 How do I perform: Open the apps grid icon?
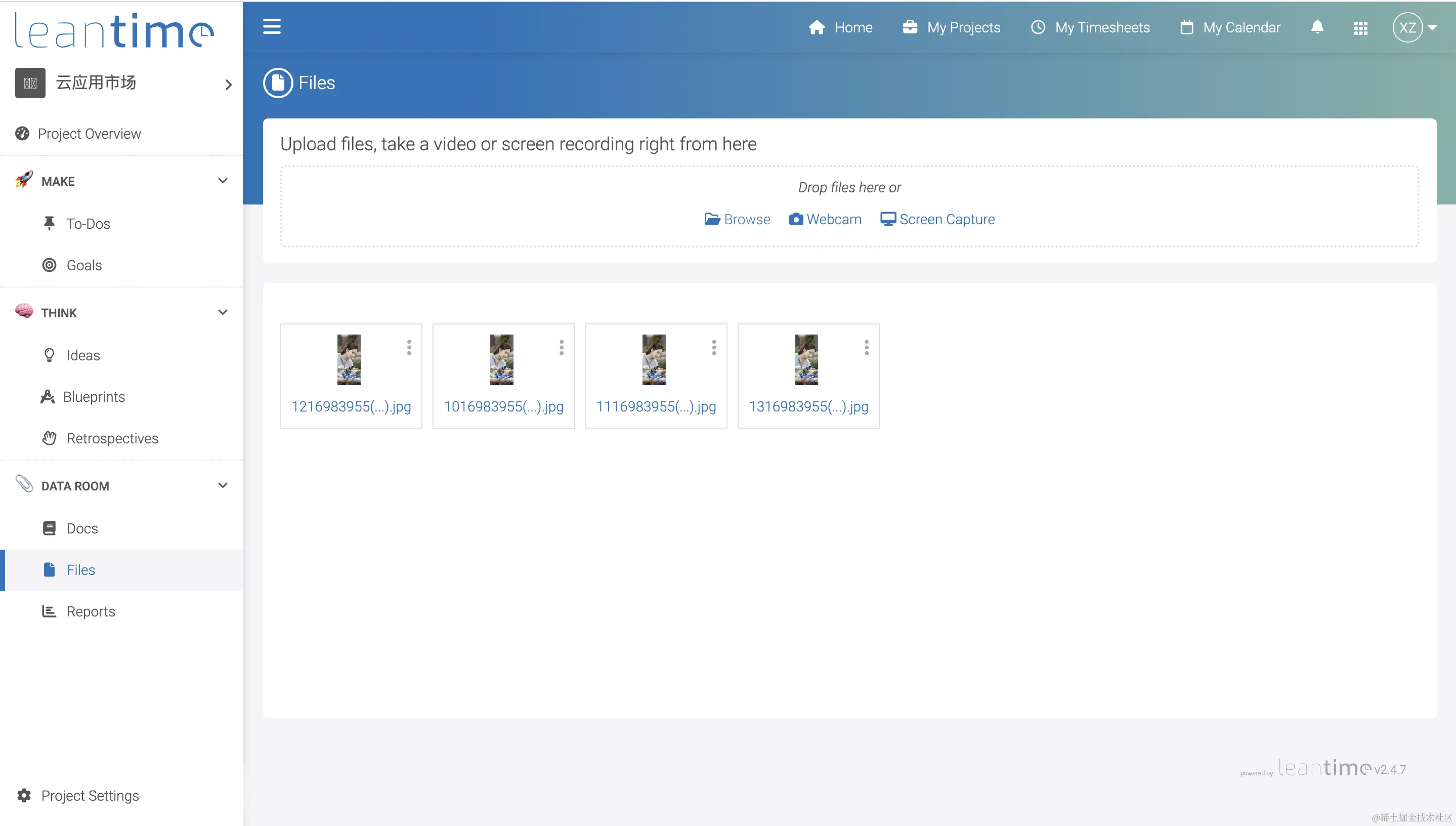tap(1360, 28)
